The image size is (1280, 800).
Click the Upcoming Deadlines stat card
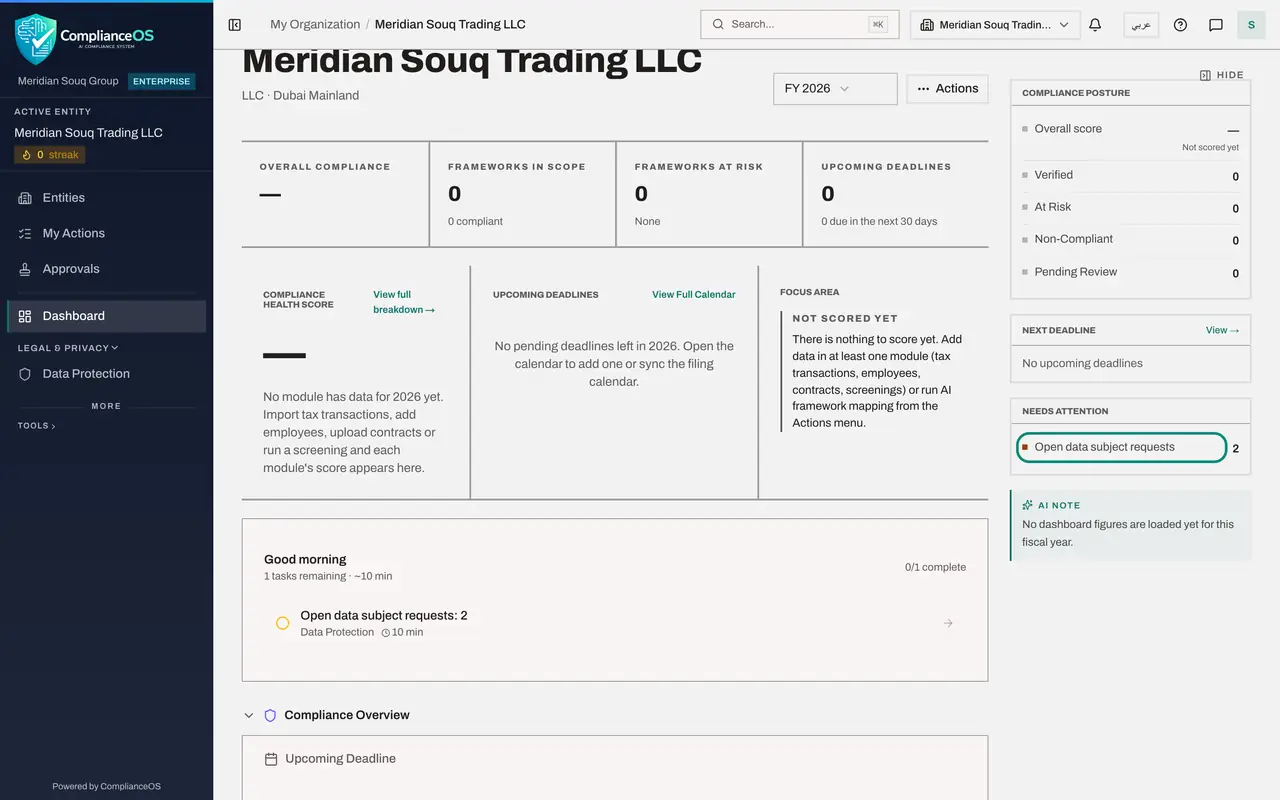click(x=895, y=194)
